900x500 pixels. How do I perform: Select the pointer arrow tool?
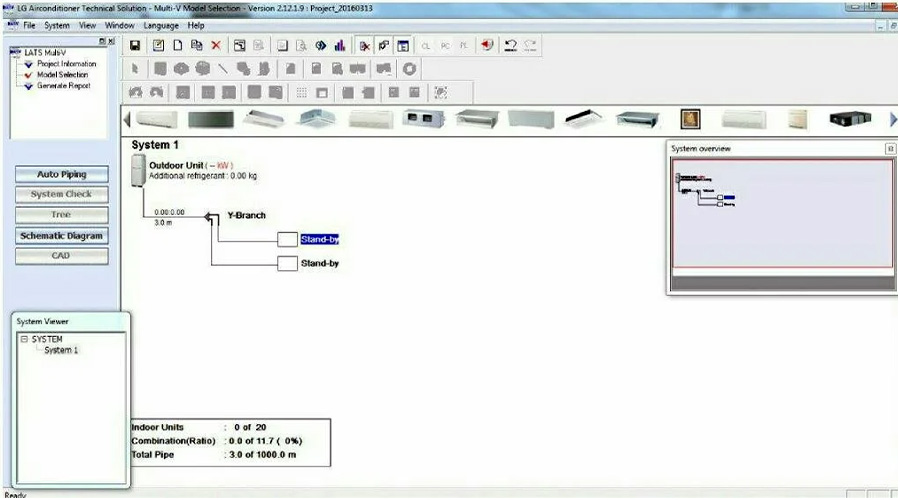[x=135, y=69]
